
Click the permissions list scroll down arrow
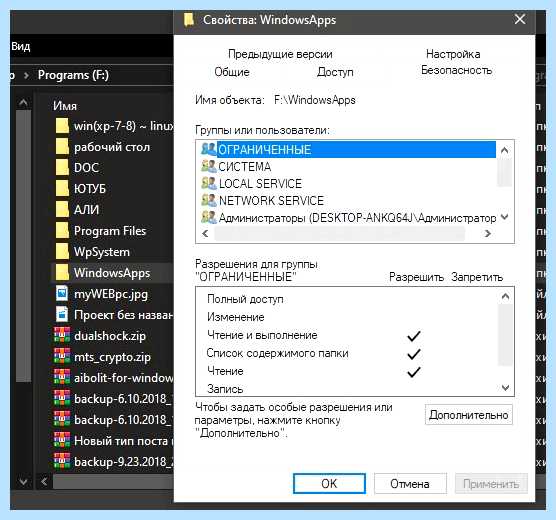click(x=505, y=387)
